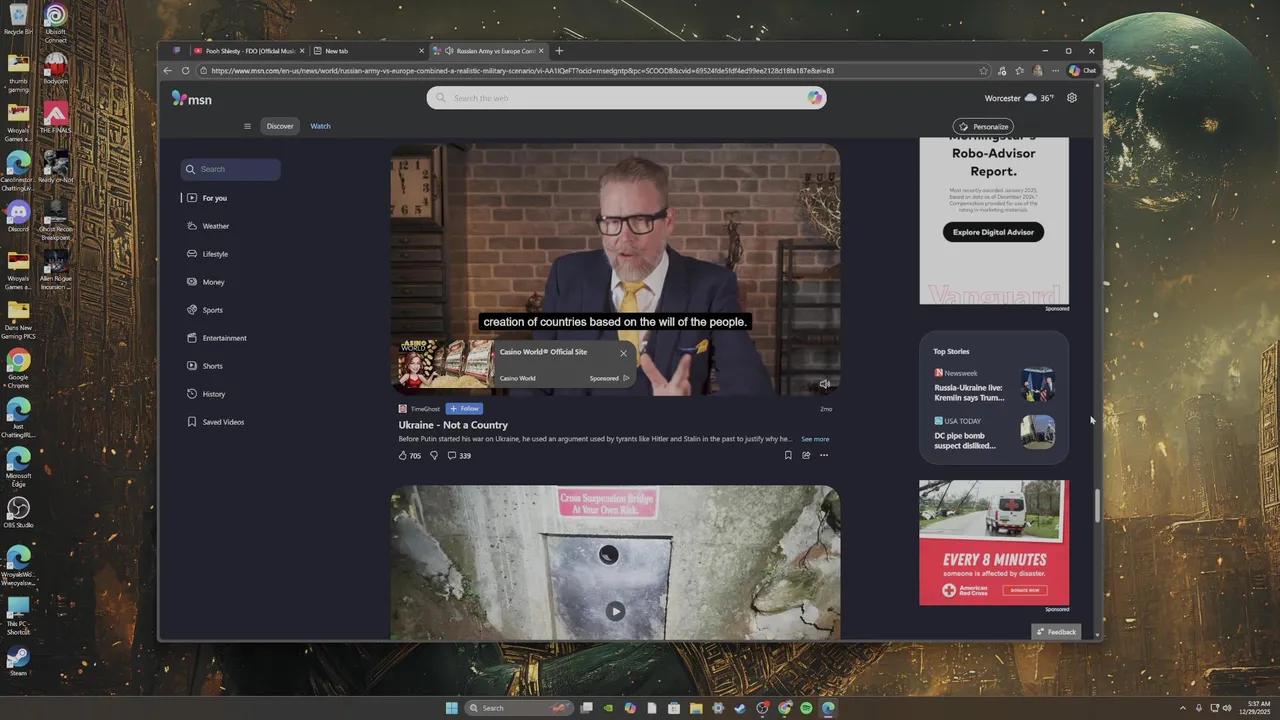This screenshot has width=1280, height=720.
Task: Open File Explorer from the taskbar
Action: click(696, 708)
